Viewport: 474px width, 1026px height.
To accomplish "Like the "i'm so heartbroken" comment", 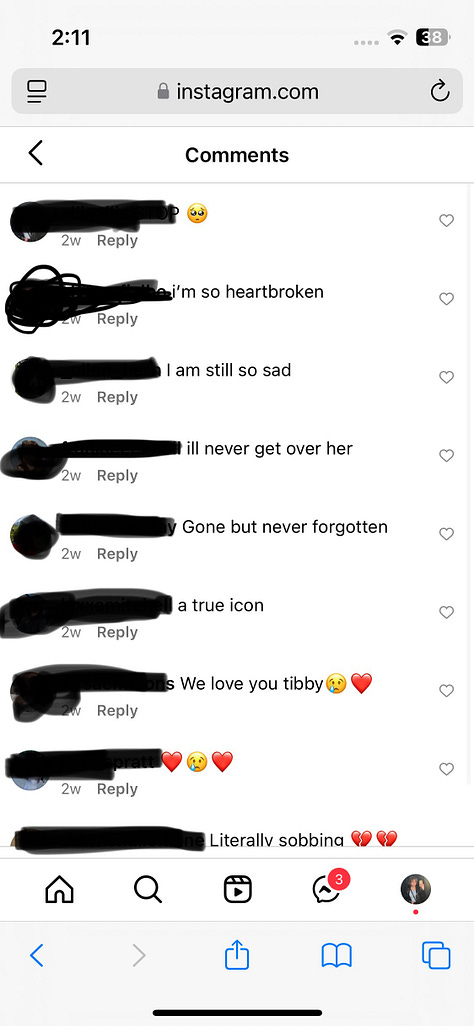I will click(x=447, y=299).
